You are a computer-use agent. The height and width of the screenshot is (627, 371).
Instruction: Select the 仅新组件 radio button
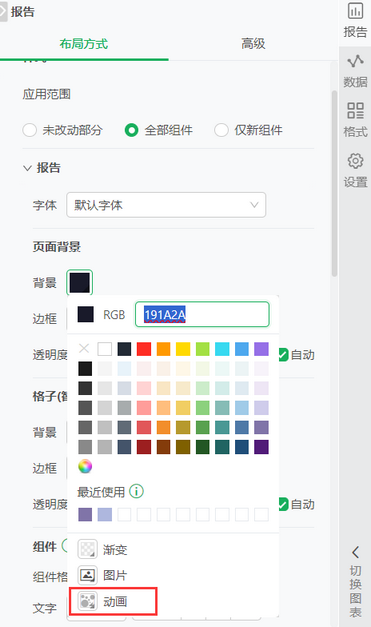[x=221, y=130]
